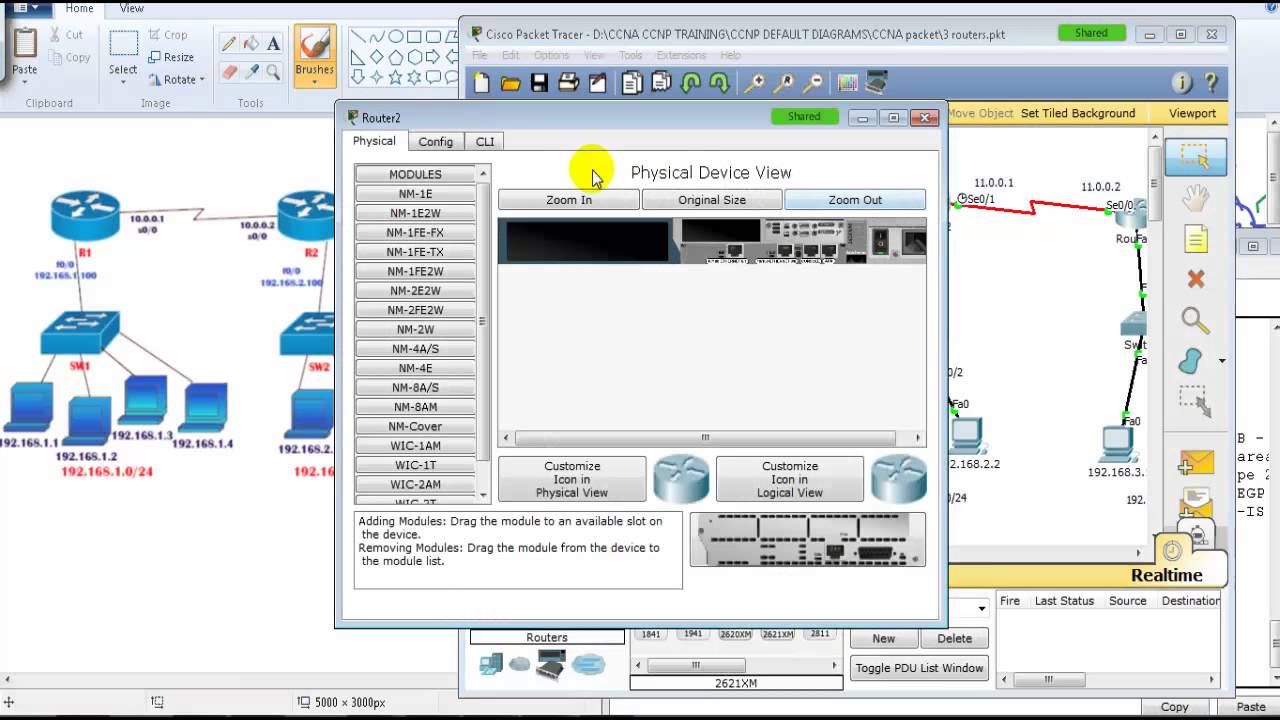
Task: Select the Physical tab
Action: pyautogui.click(x=374, y=141)
